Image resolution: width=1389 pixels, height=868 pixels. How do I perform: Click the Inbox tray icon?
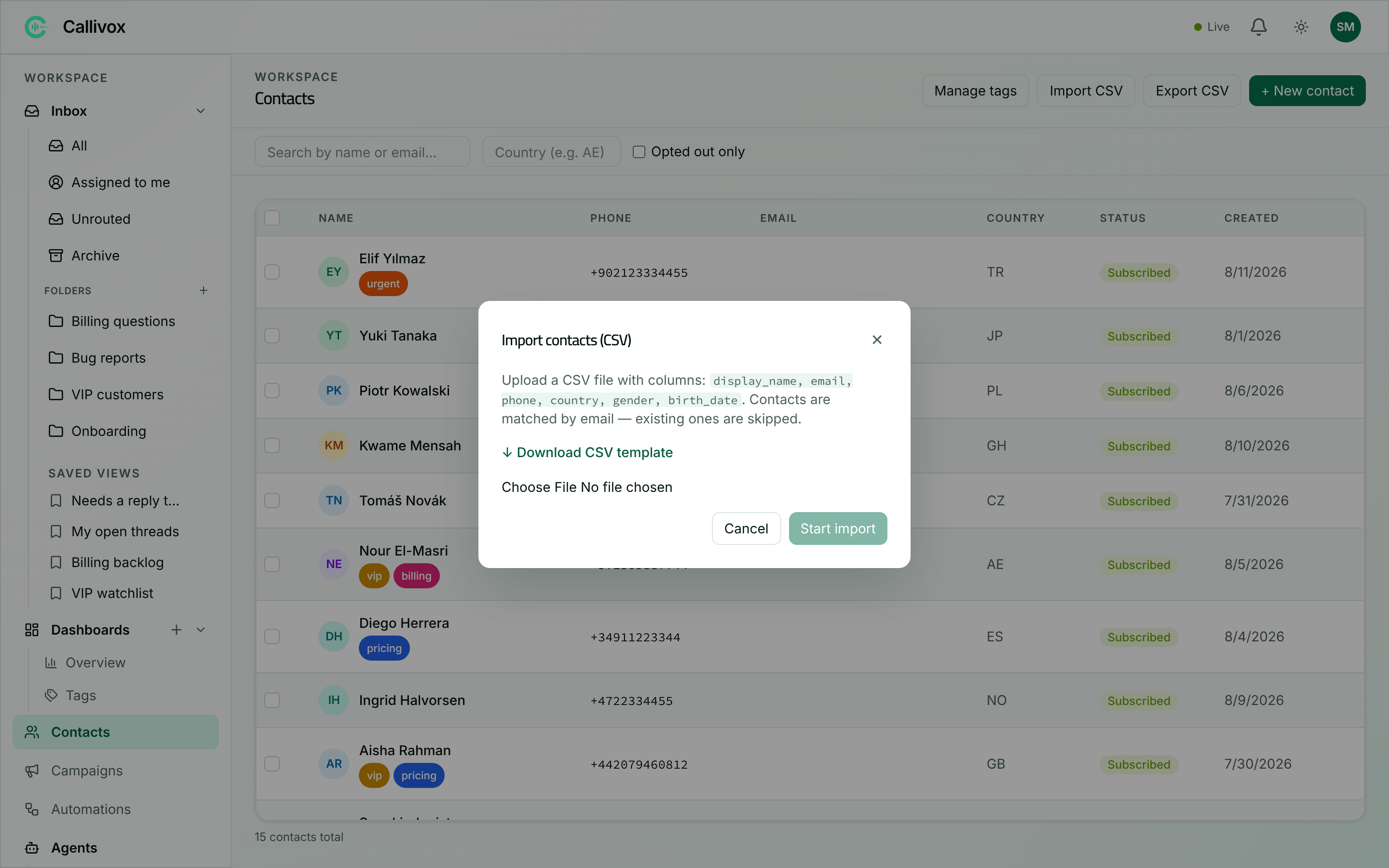32,111
